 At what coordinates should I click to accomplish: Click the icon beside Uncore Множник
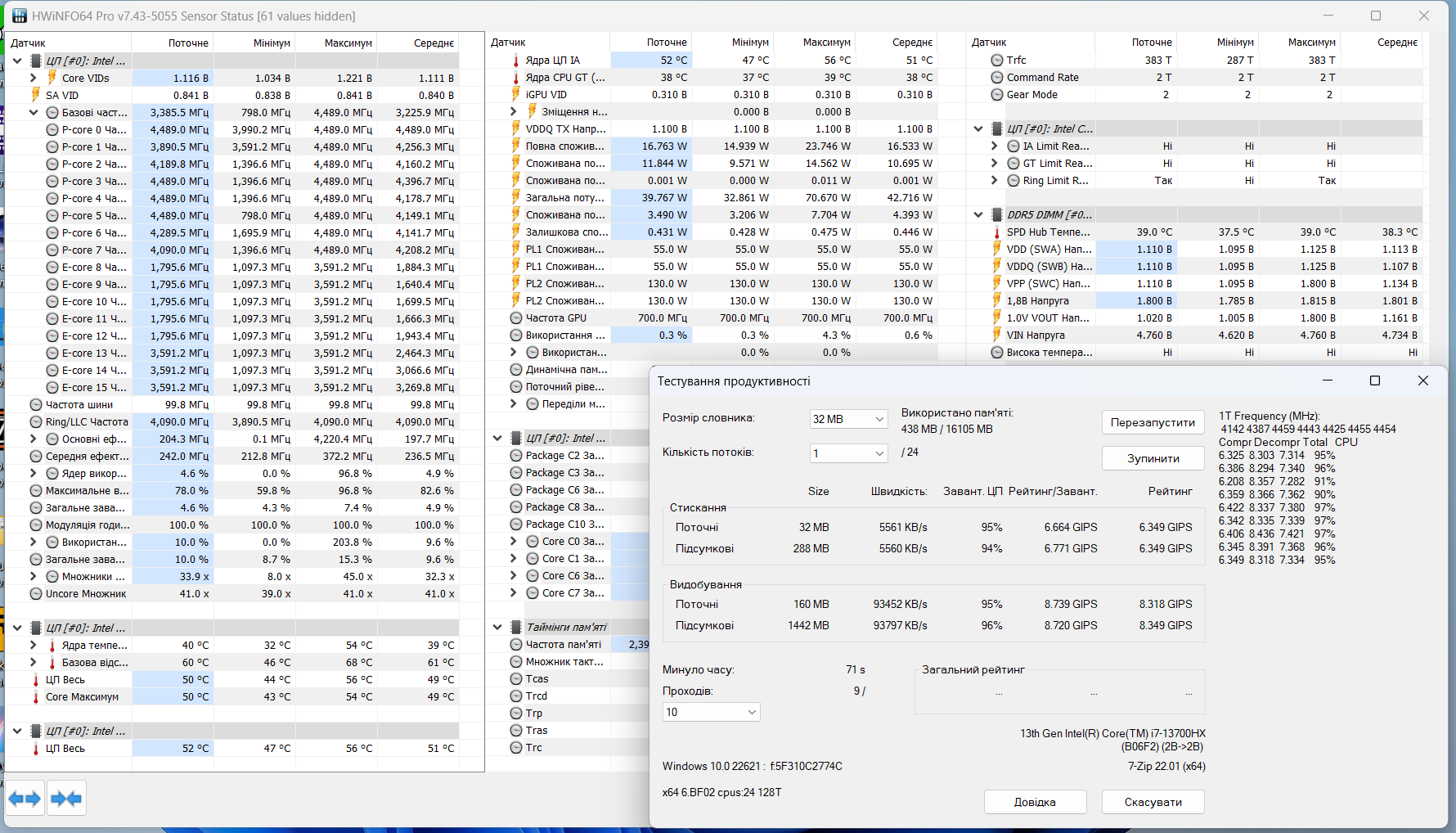[36, 593]
